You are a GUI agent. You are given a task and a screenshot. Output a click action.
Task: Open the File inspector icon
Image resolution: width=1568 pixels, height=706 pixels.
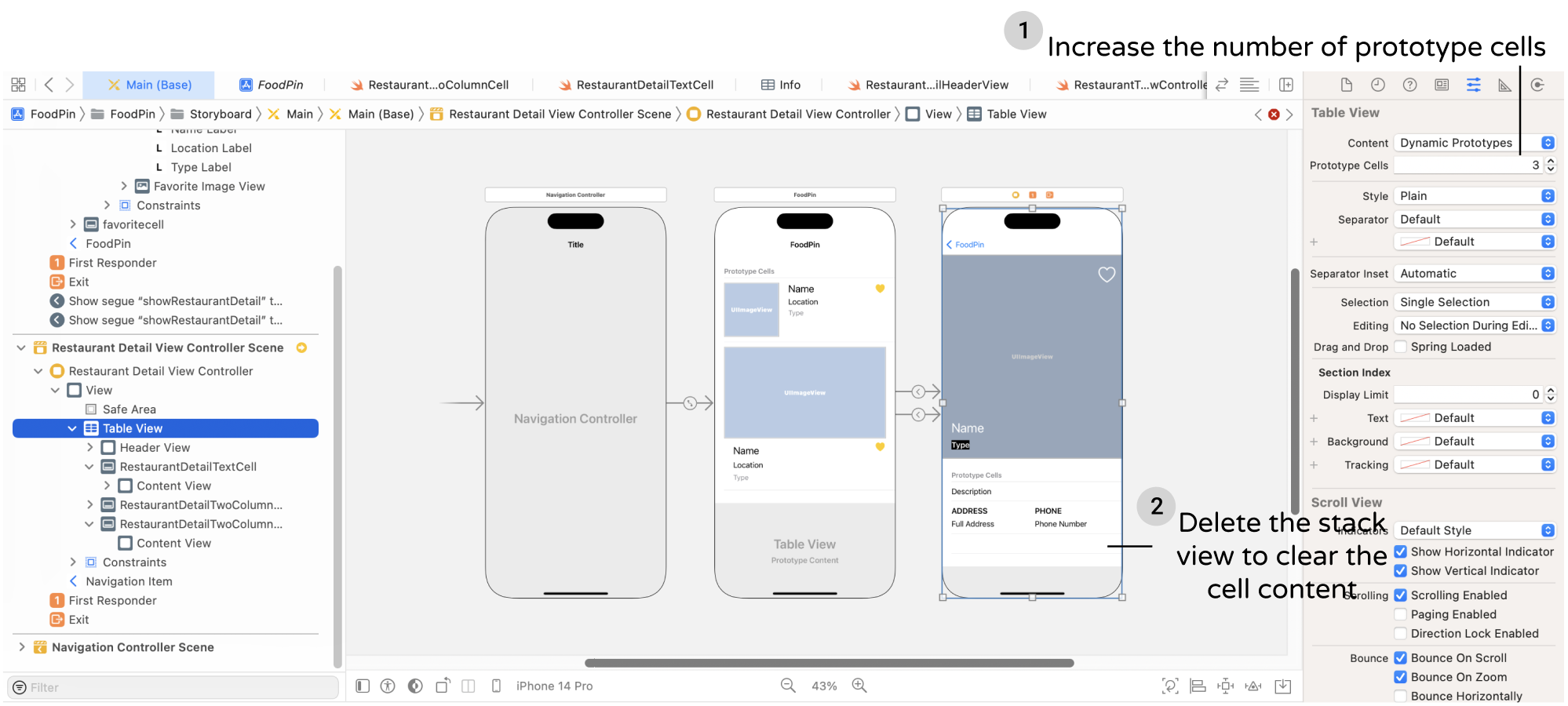pyautogui.click(x=1346, y=85)
